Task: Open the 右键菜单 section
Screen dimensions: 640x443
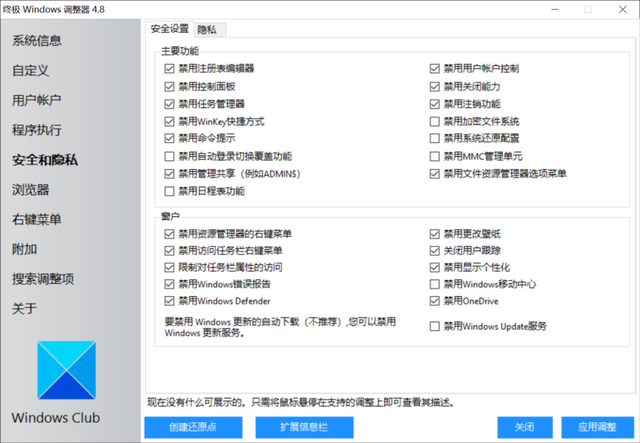Action: [37, 219]
